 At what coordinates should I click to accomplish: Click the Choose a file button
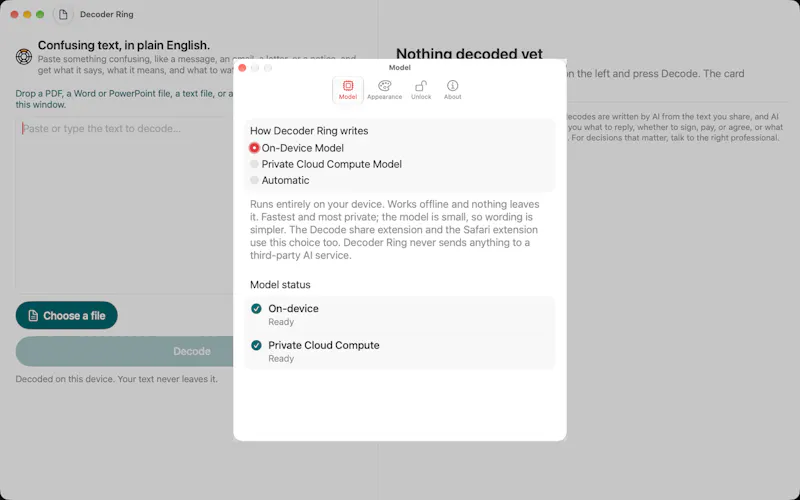click(66, 315)
